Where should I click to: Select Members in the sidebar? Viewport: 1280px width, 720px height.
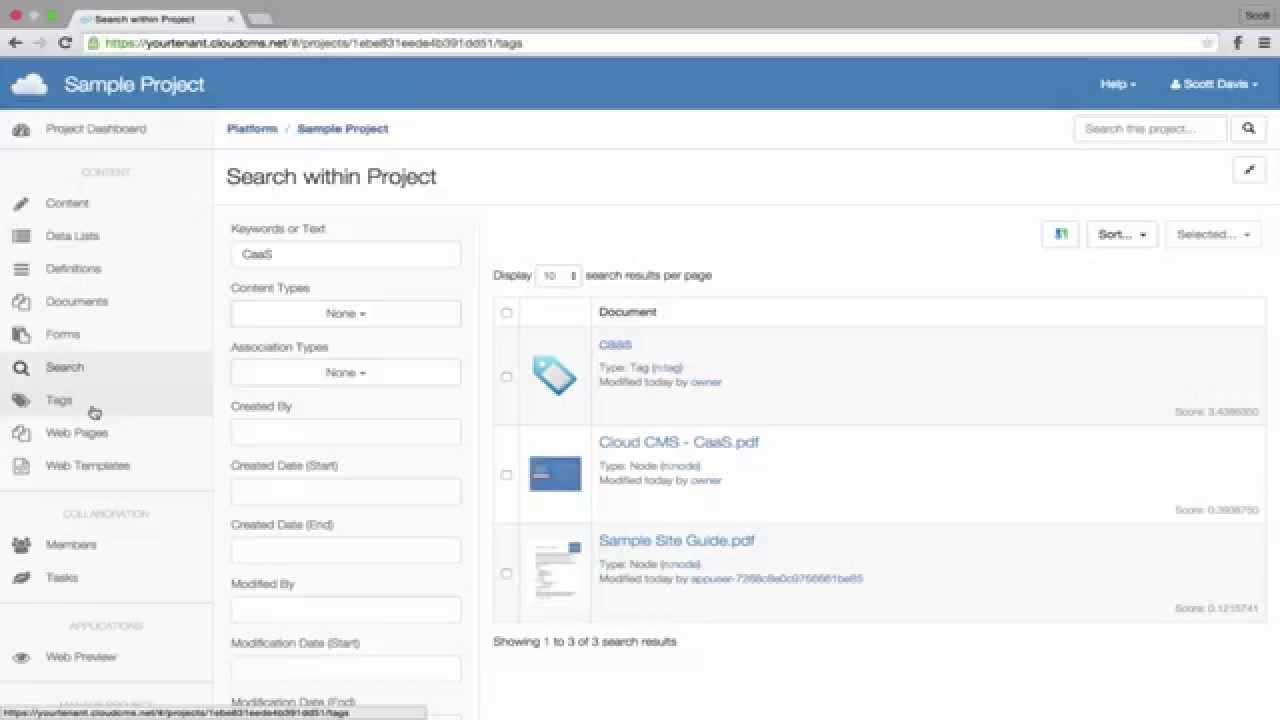[71, 545]
